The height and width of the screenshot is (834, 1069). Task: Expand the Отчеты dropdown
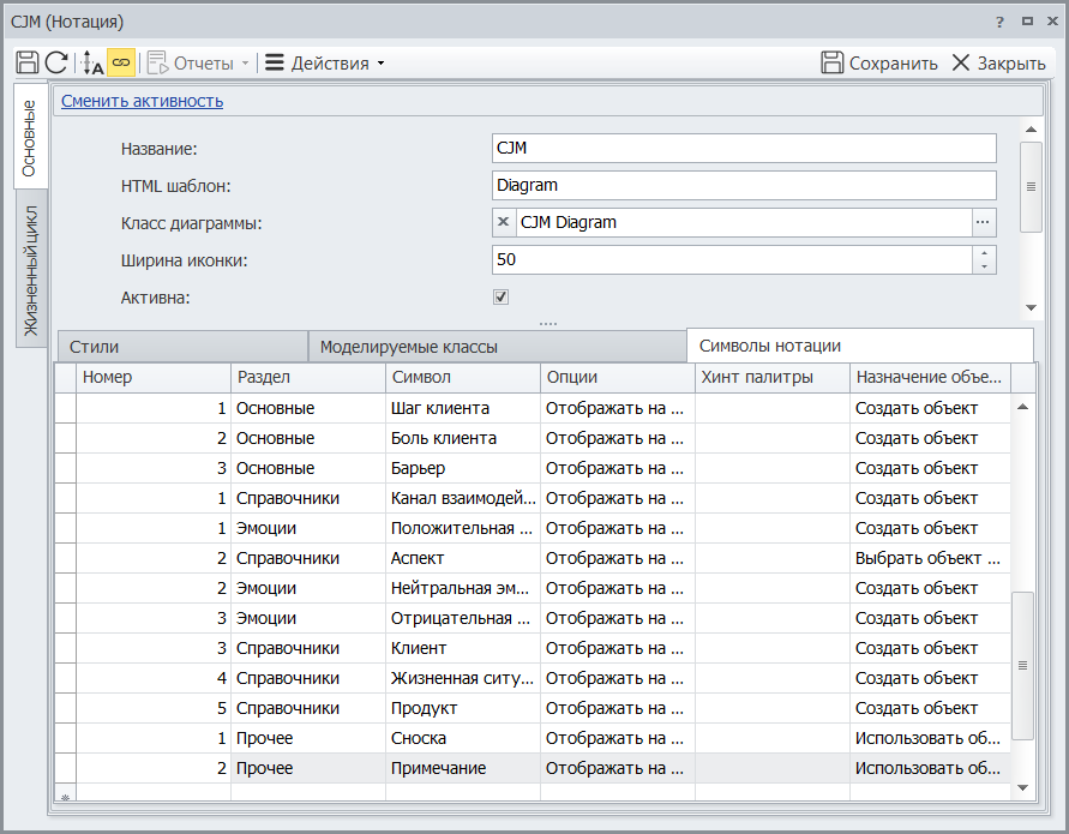click(244, 63)
